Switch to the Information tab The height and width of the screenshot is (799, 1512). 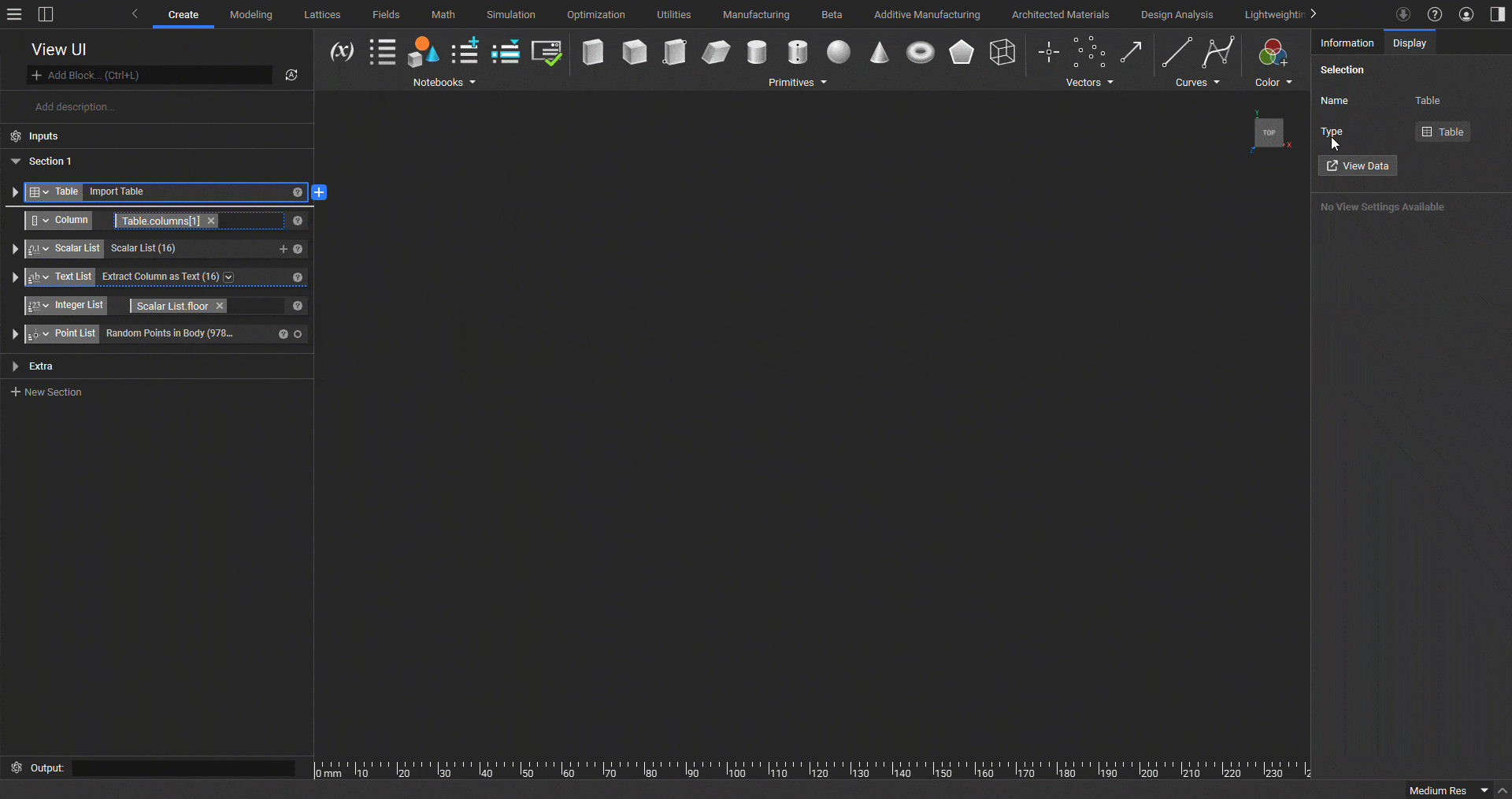(1347, 43)
